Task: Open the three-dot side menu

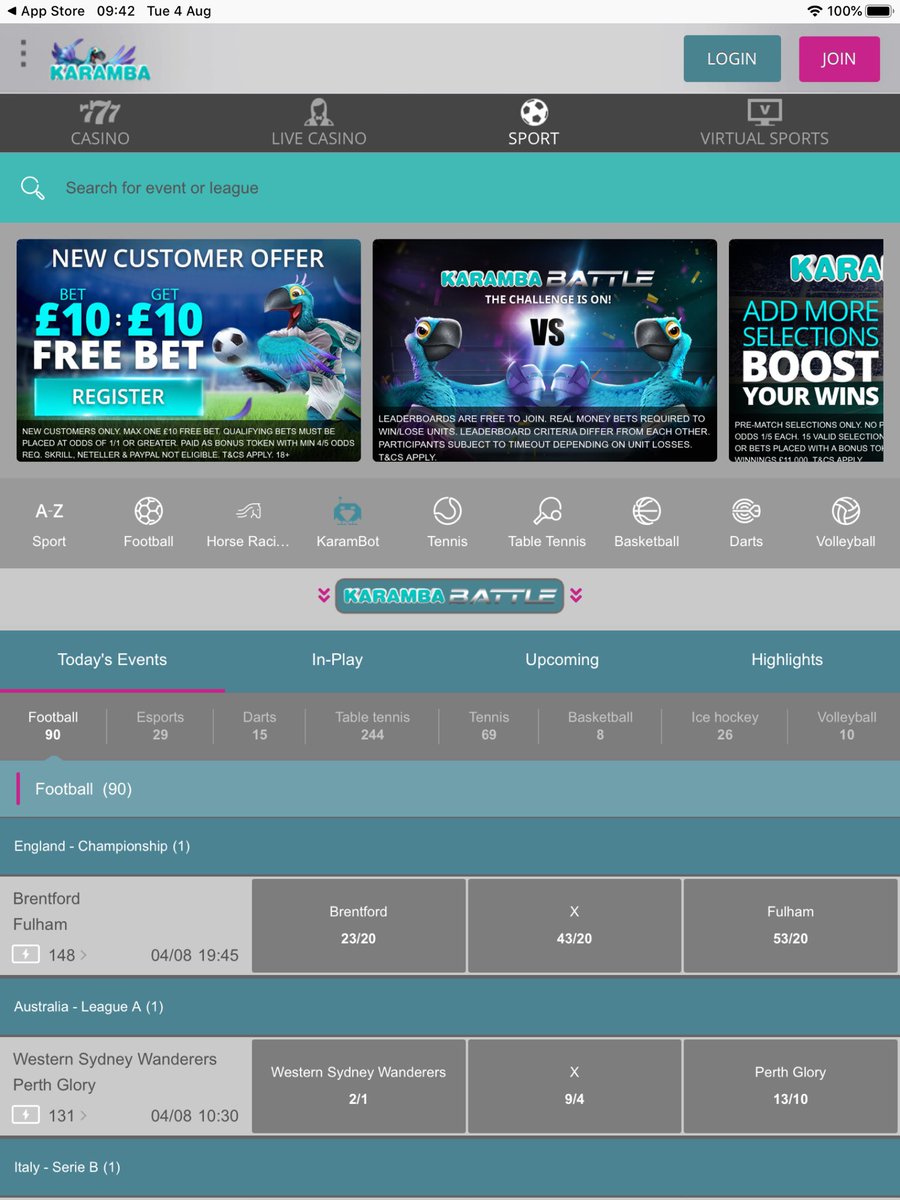Action: pyautogui.click(x=23, y=54)
